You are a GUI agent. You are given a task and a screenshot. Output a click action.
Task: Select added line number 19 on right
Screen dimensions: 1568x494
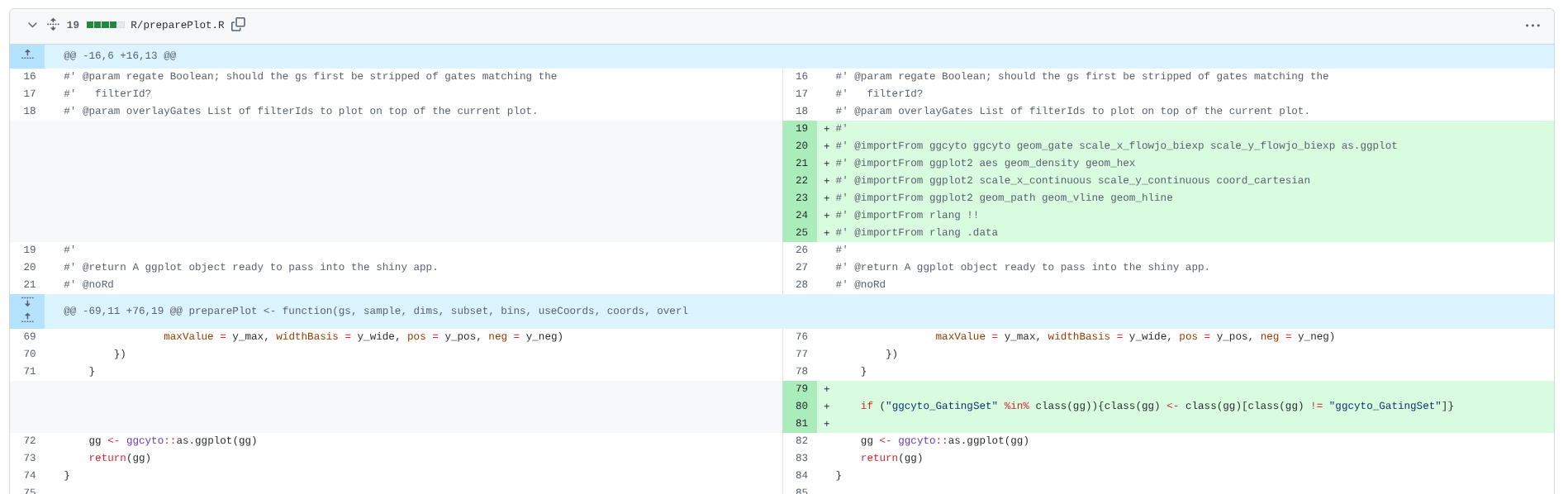pyautogui.click(x=801, y=129)
